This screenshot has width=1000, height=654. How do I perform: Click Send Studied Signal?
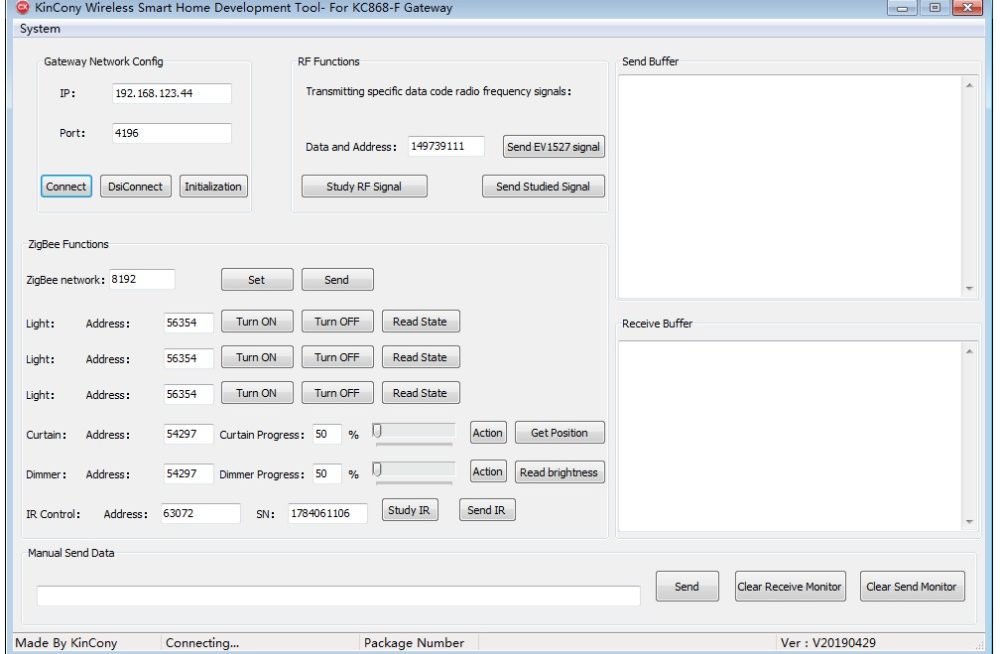(542, 185)
